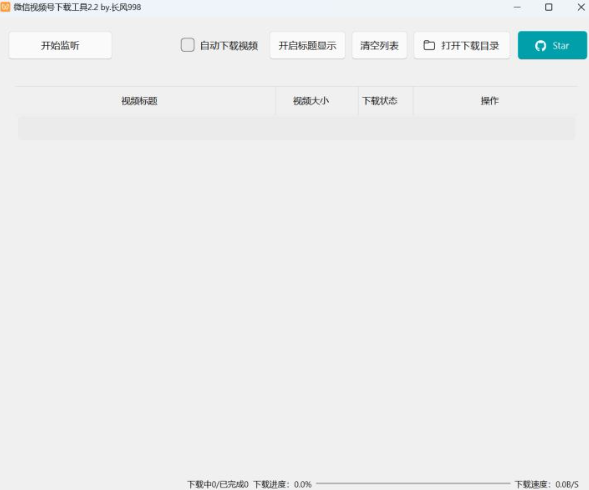The width and height of the screenshot is (589, 490).
Task: Click the download progress bar at the bottom
Action: click(x=413, y=484)
